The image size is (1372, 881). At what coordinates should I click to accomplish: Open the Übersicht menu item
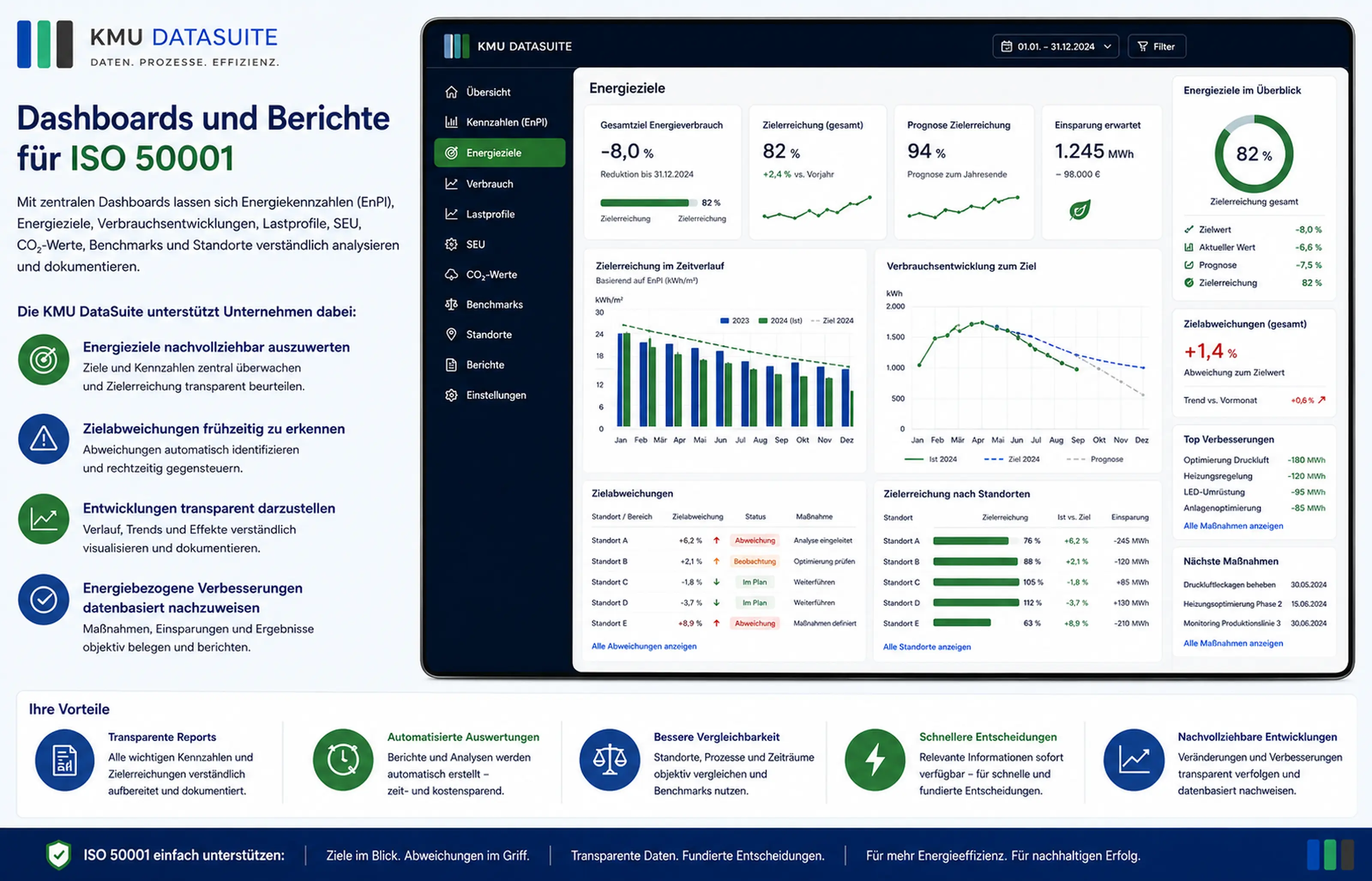click(x=499, y=92)
